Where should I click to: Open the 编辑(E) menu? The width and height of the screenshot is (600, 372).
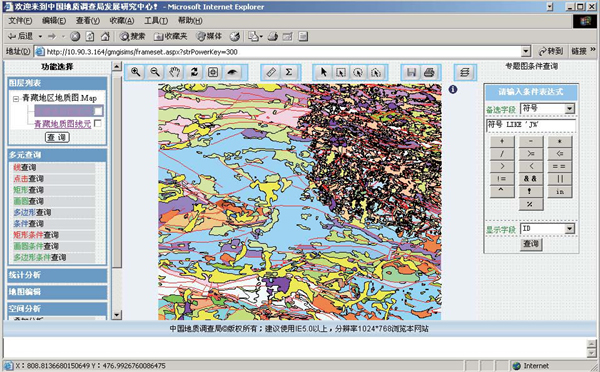[x=54, y=20]
